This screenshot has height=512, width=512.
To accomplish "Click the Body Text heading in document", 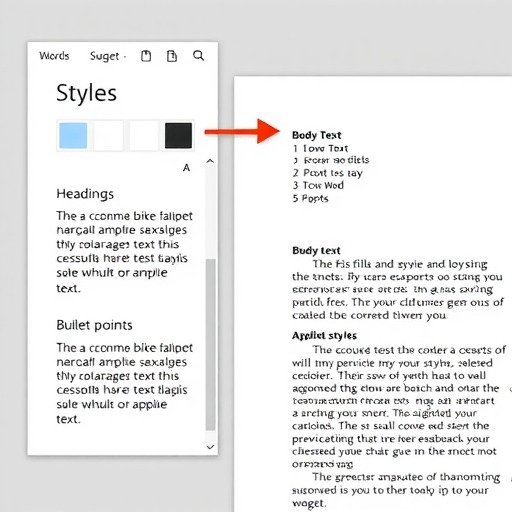I will [x=317, y=135].
